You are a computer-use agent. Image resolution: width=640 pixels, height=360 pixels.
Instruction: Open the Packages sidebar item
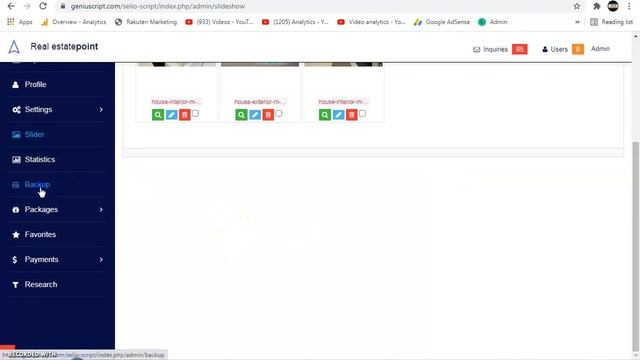coord(41,209)
